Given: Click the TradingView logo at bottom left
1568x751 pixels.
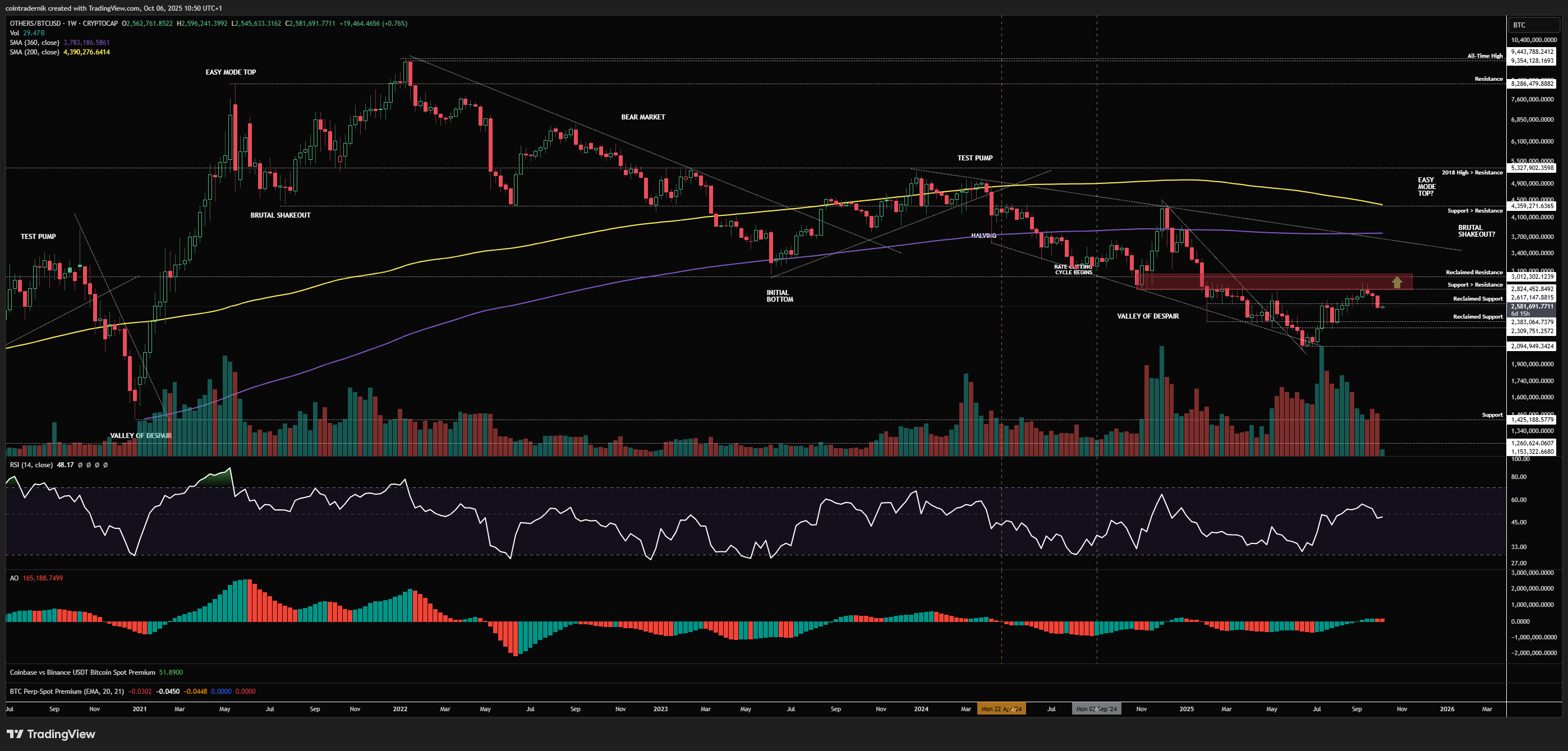Looking at the screenshot, I should pyautogui.click(x=51, y=734).
